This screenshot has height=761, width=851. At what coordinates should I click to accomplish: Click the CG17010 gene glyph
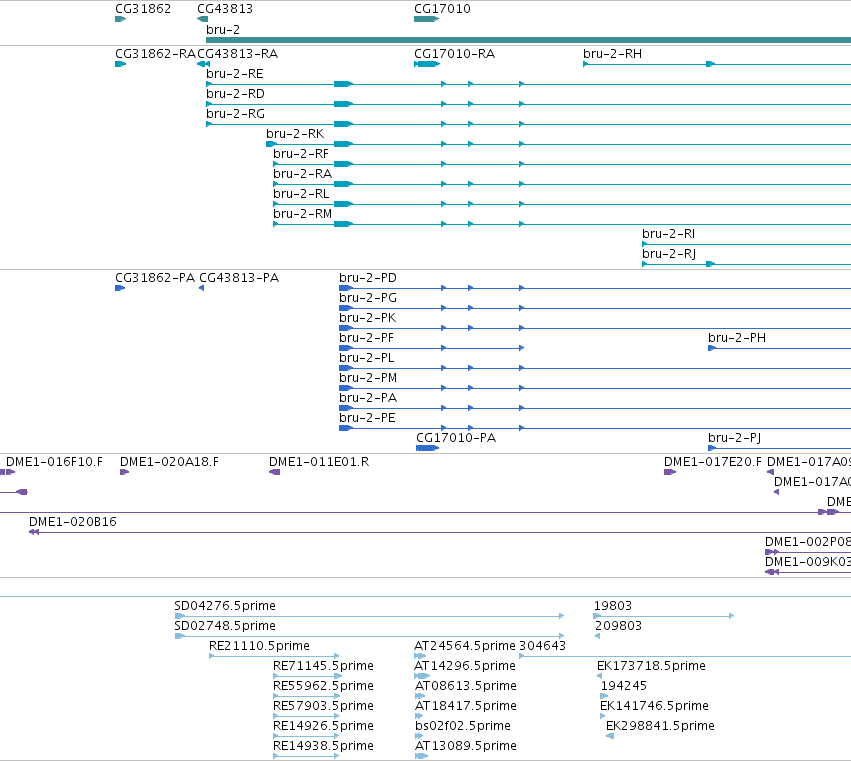click(427, 19)
